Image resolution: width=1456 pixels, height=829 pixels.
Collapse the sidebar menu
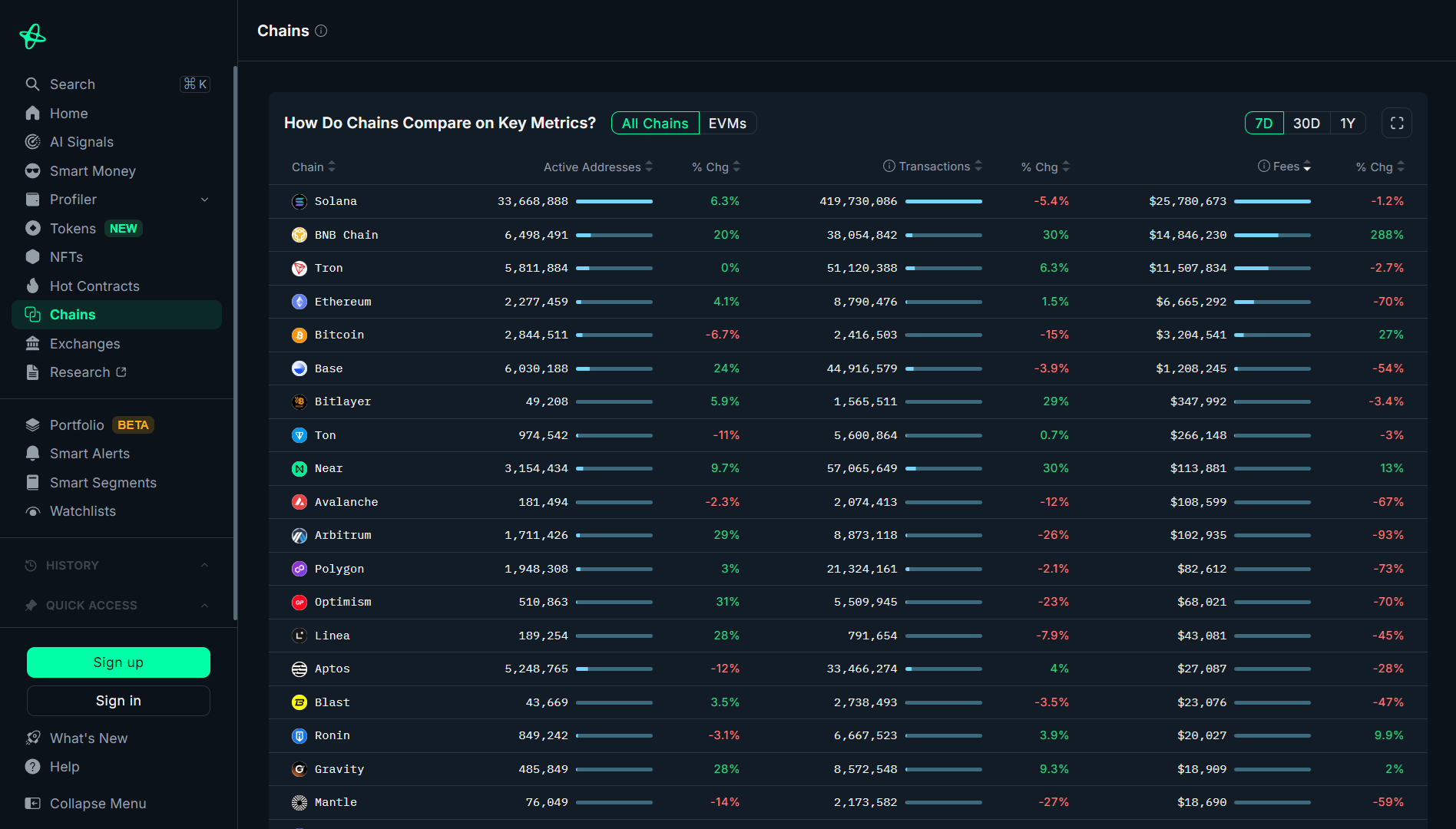[x=117, y=804]
